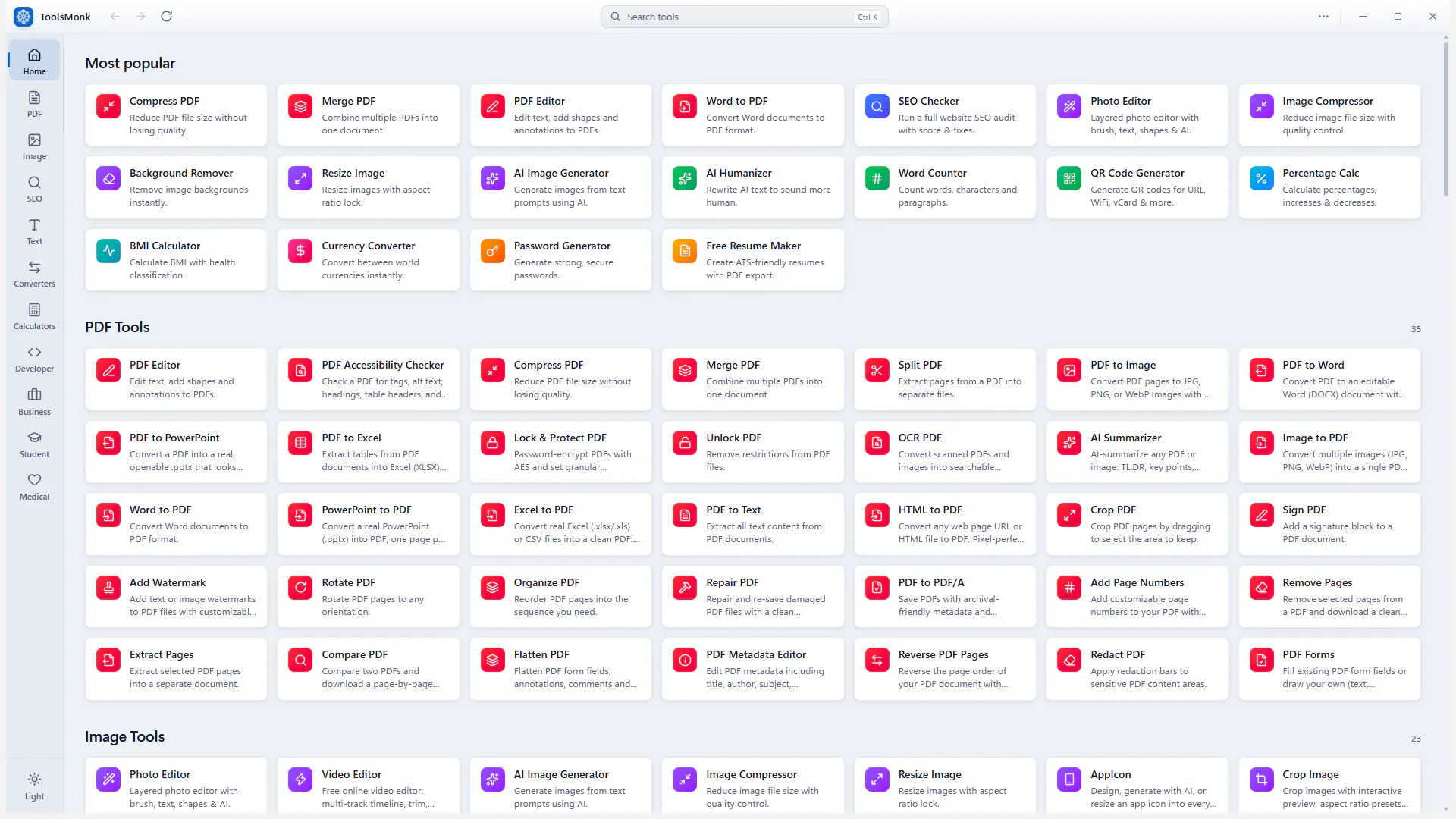Click the Add Page Numbers icon

tap(1069, 588)
